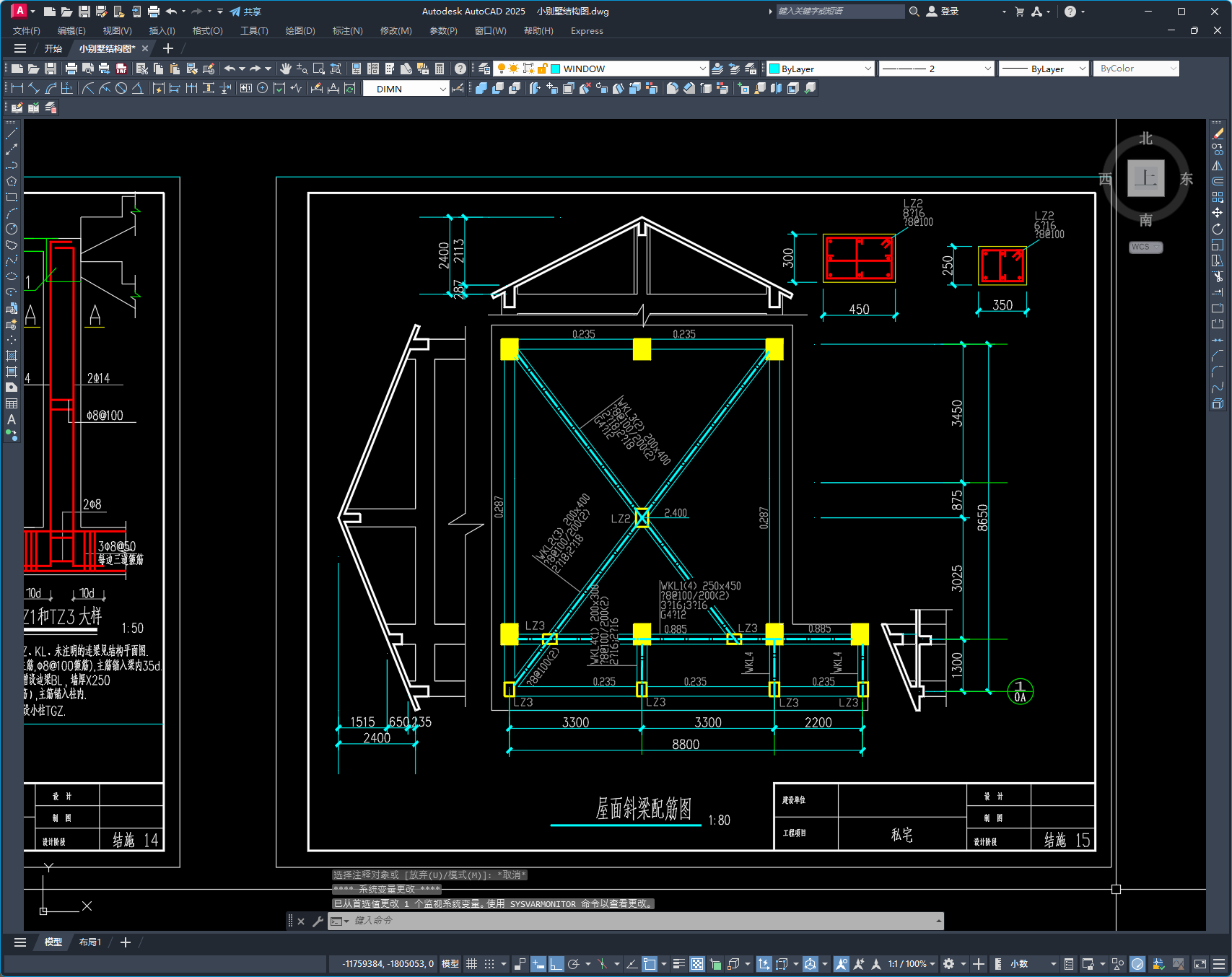
Task: Click the Save icon in the quick access toolbar
Action: tap(84, 12)
